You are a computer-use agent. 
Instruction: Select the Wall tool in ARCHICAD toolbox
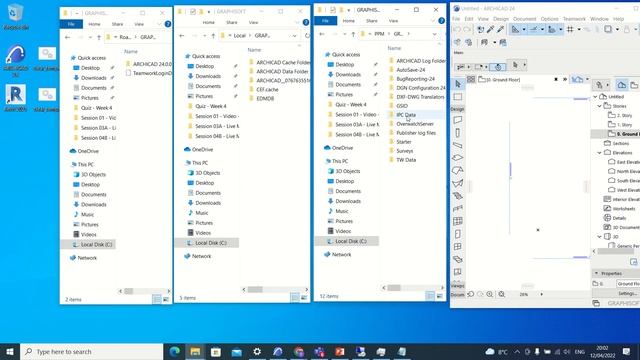pyautogui.click(x=458, y=120)
